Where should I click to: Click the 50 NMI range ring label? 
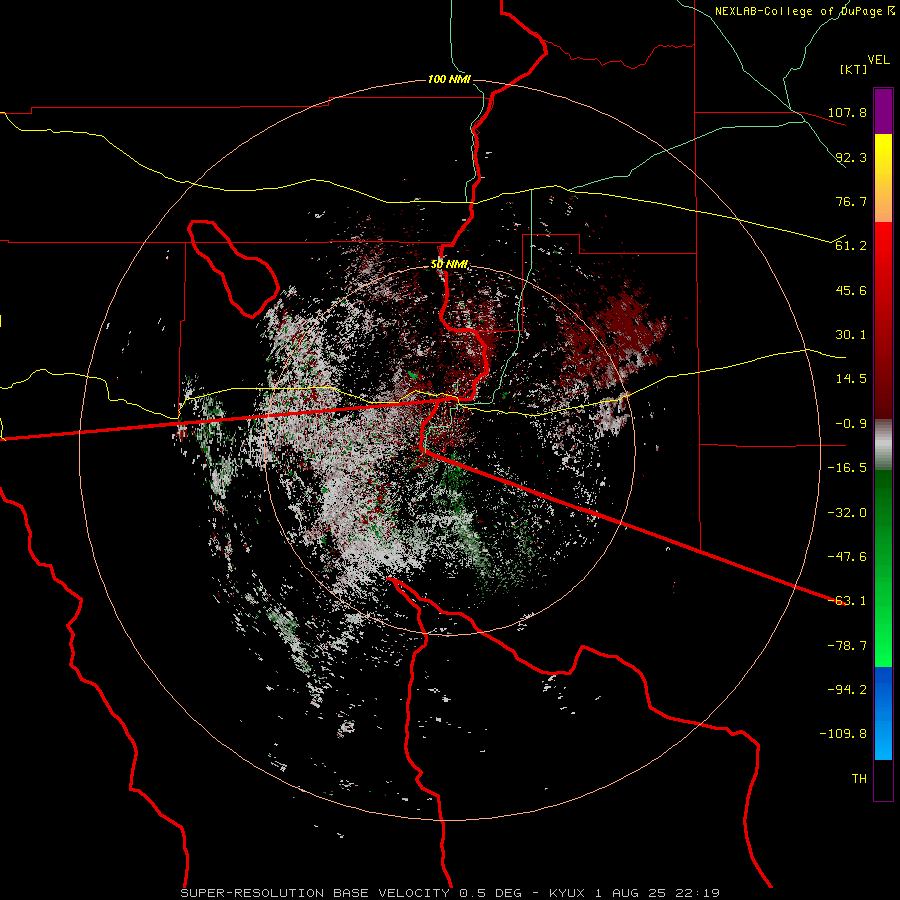(x=449, y=265)
